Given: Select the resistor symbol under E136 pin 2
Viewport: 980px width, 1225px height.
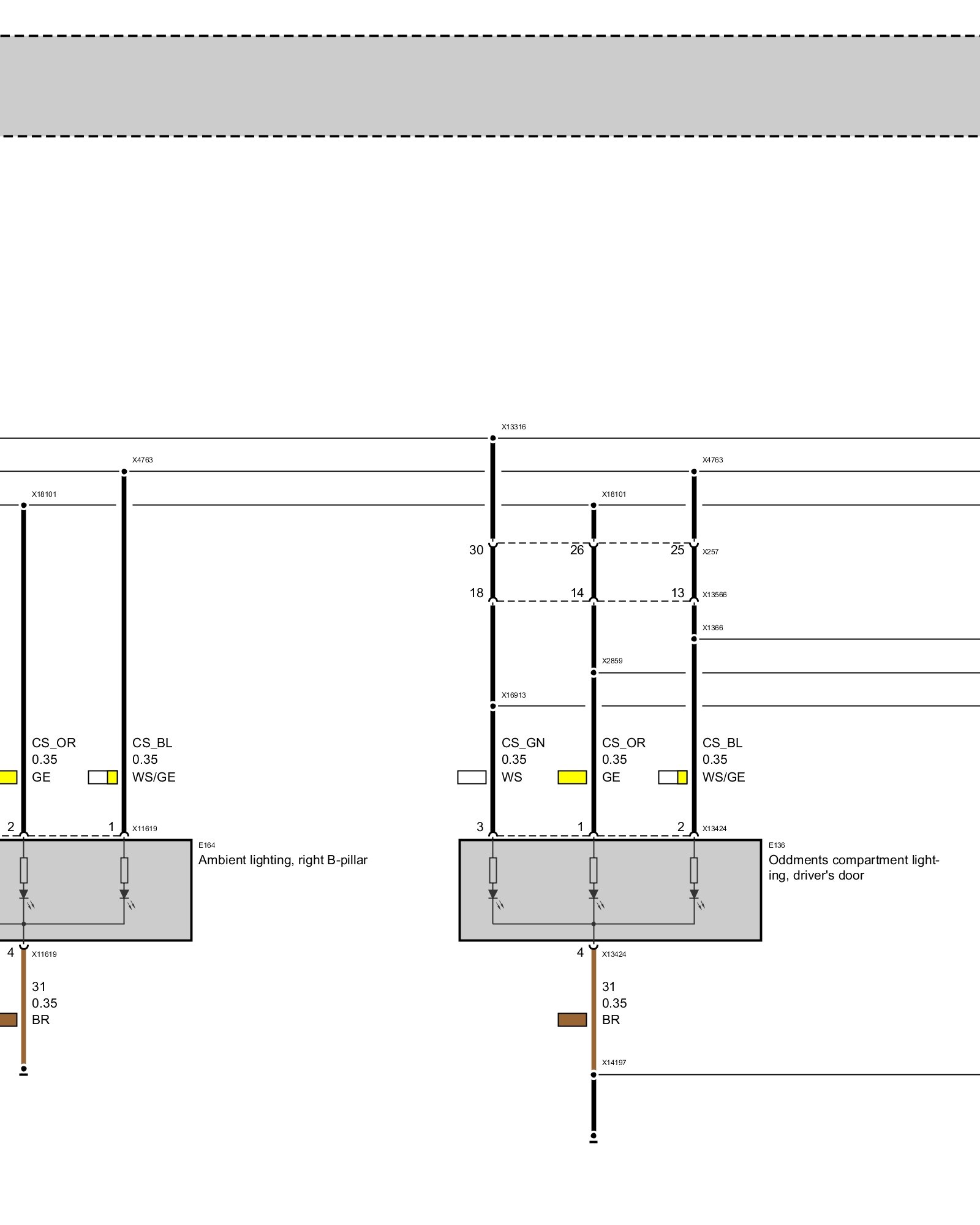Looking at the screenshot, I should click(x=694, y=870).
